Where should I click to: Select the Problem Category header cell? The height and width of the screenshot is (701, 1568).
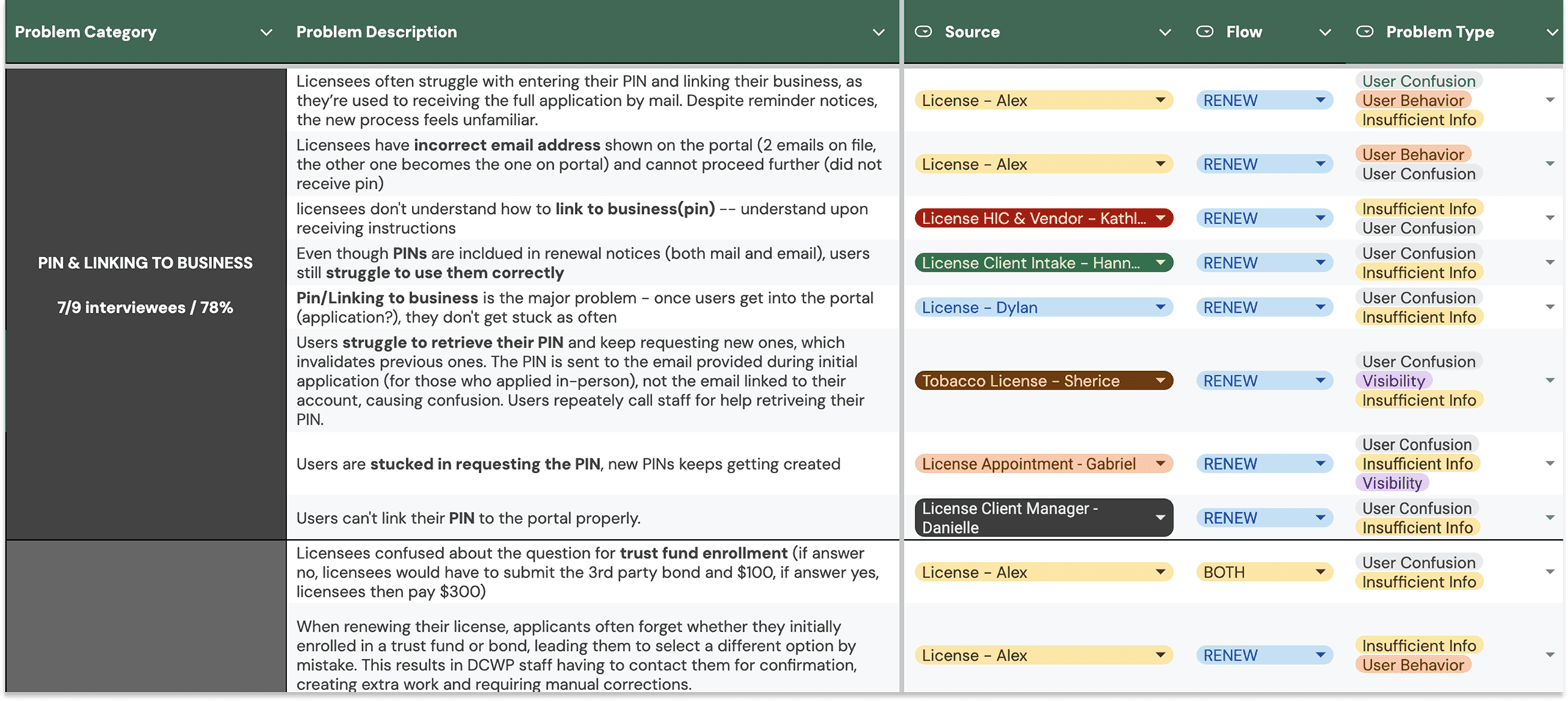146,32
